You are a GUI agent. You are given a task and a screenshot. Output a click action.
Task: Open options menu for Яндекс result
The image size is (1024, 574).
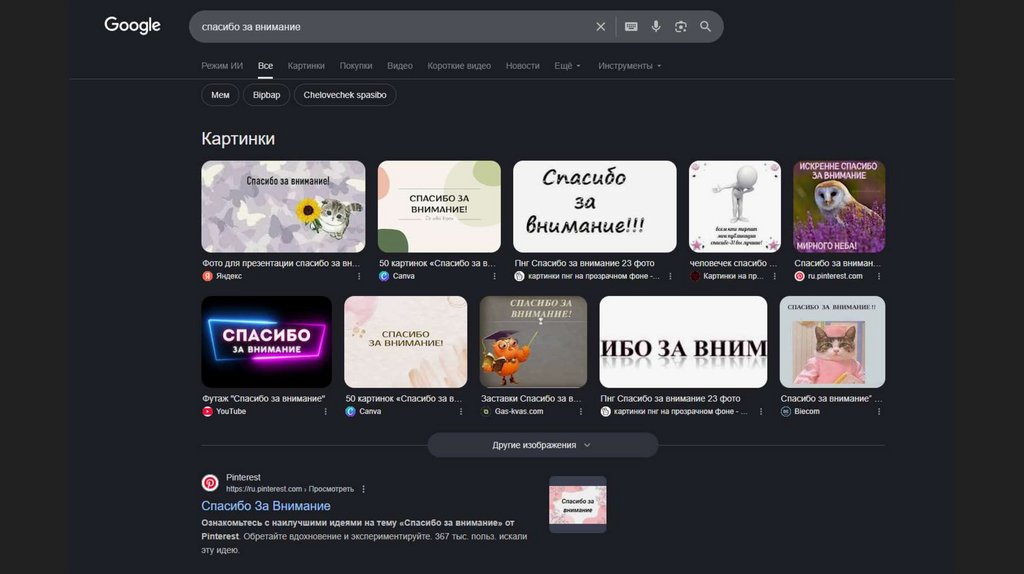359,276
